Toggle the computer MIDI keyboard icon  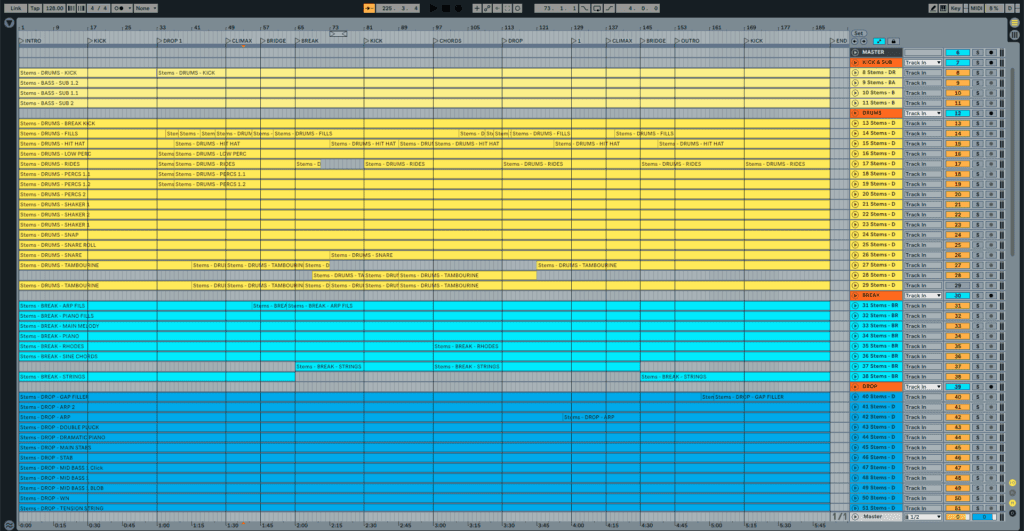(943, 8)
